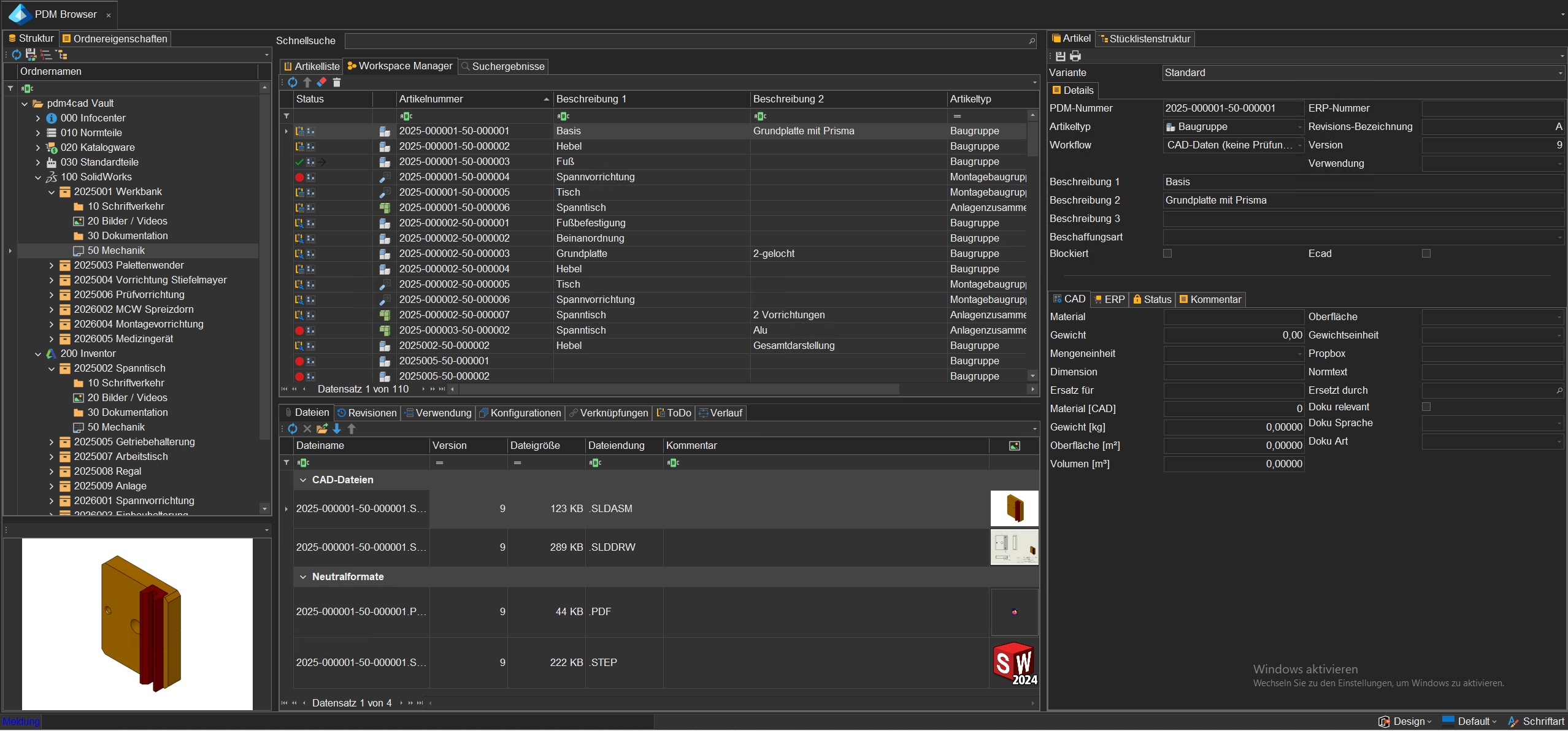This screenshot has width=1568, height=731.
Task: Open the Schriftart option in status bar
Action: click(x=1536, y=722)
